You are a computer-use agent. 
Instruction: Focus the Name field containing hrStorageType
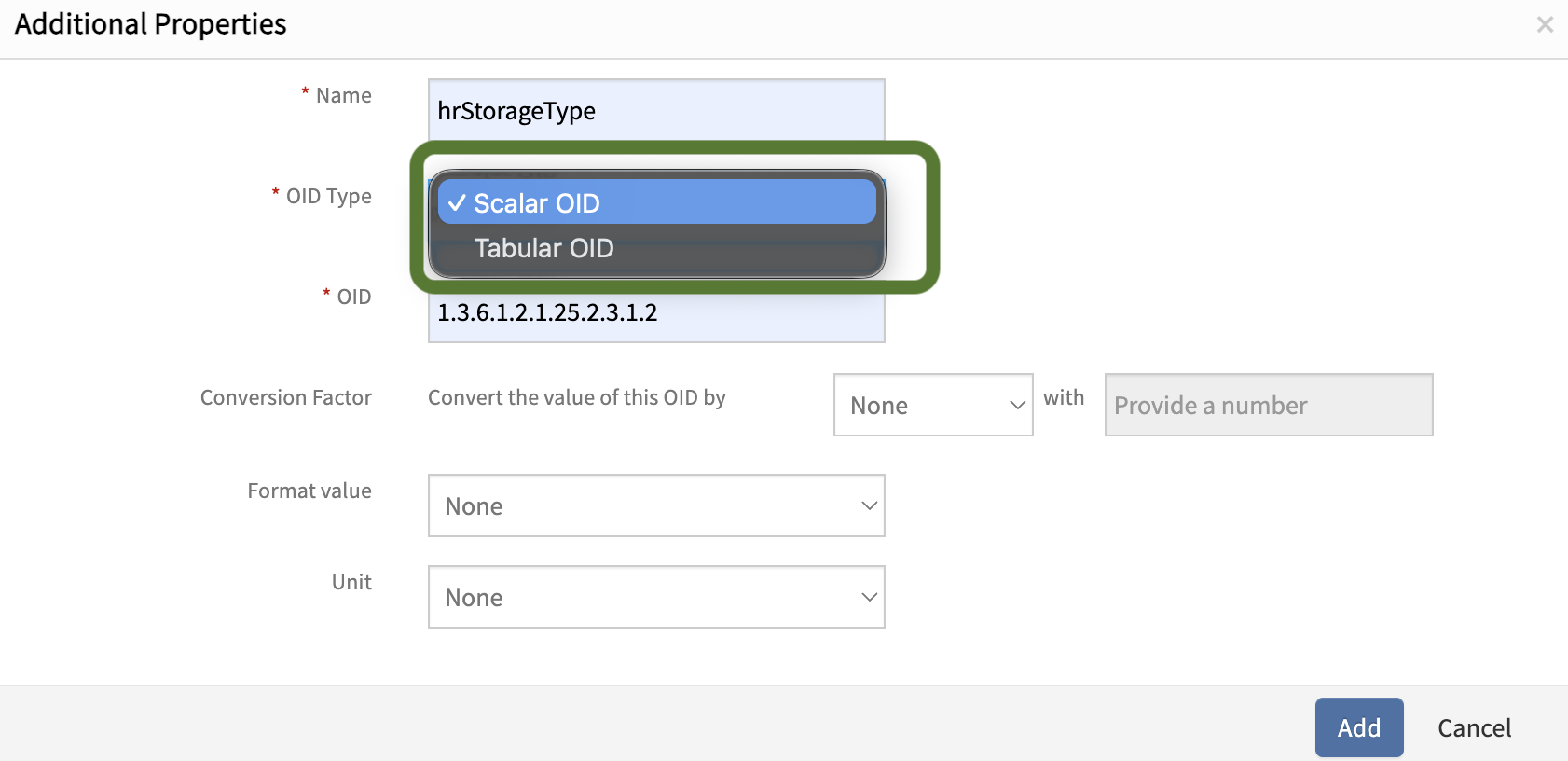tap(656, 110)
